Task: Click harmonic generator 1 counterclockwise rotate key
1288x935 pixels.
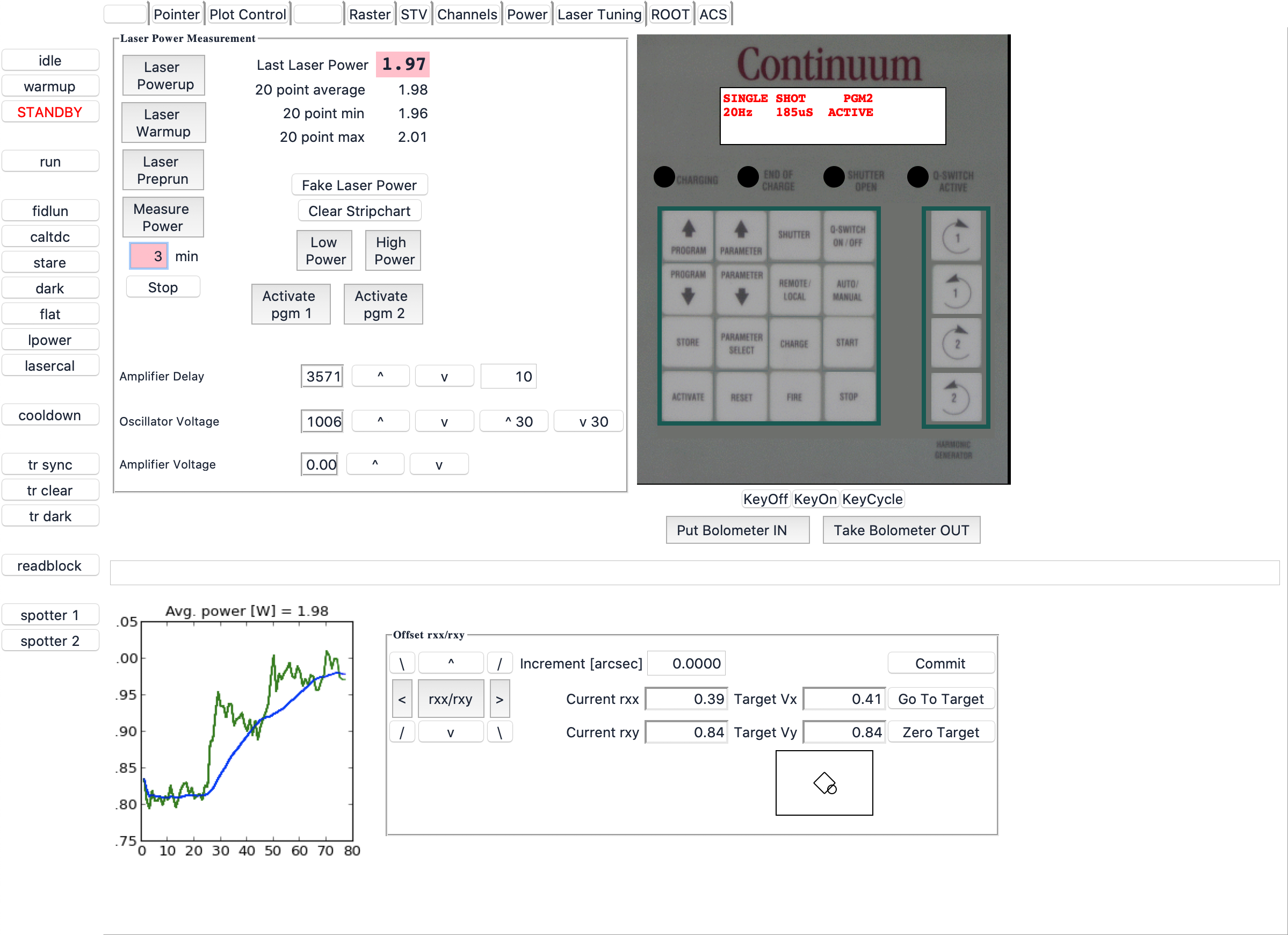Action: tap(957, 290)
